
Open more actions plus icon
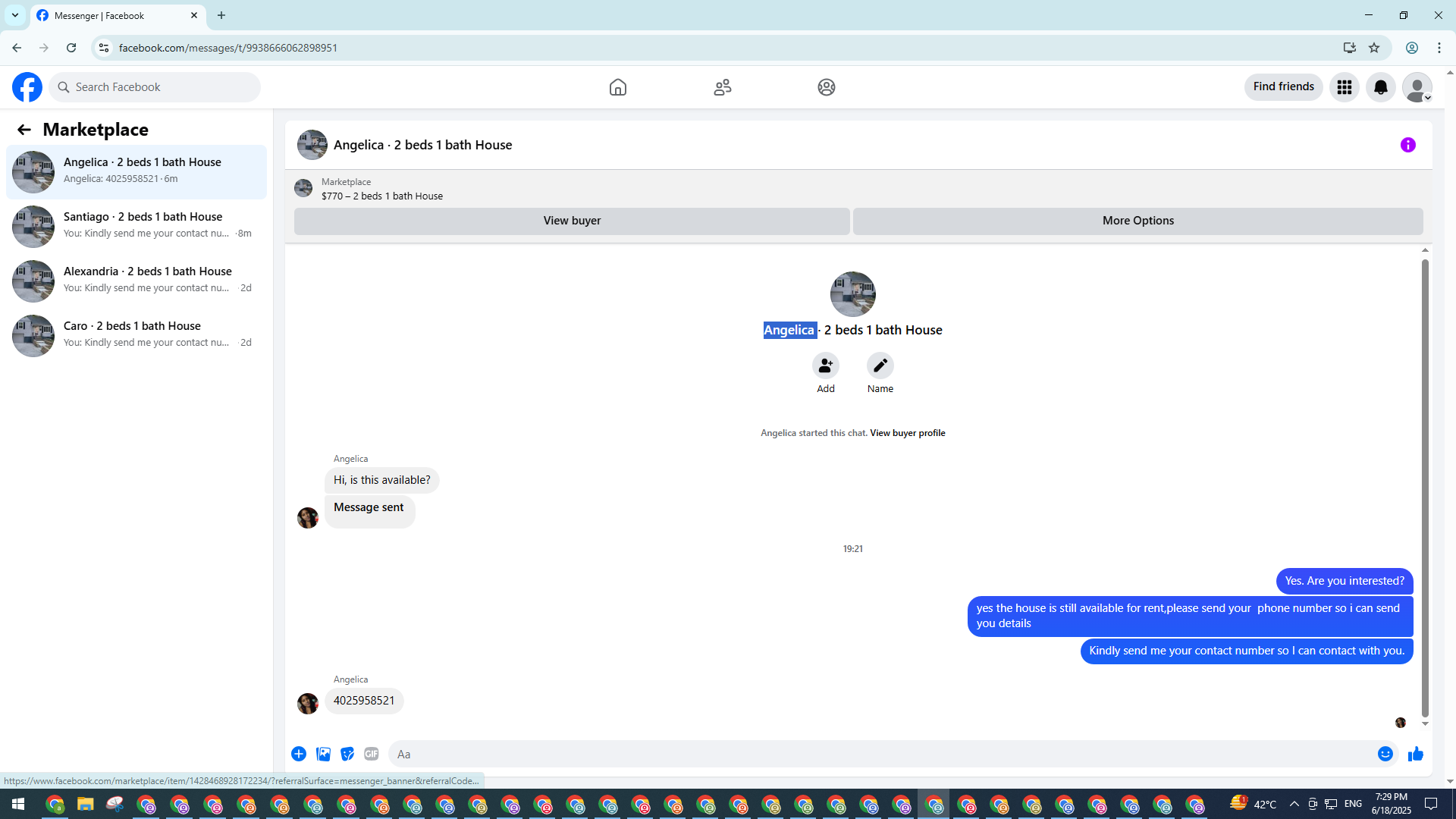[x=299, y=754]
